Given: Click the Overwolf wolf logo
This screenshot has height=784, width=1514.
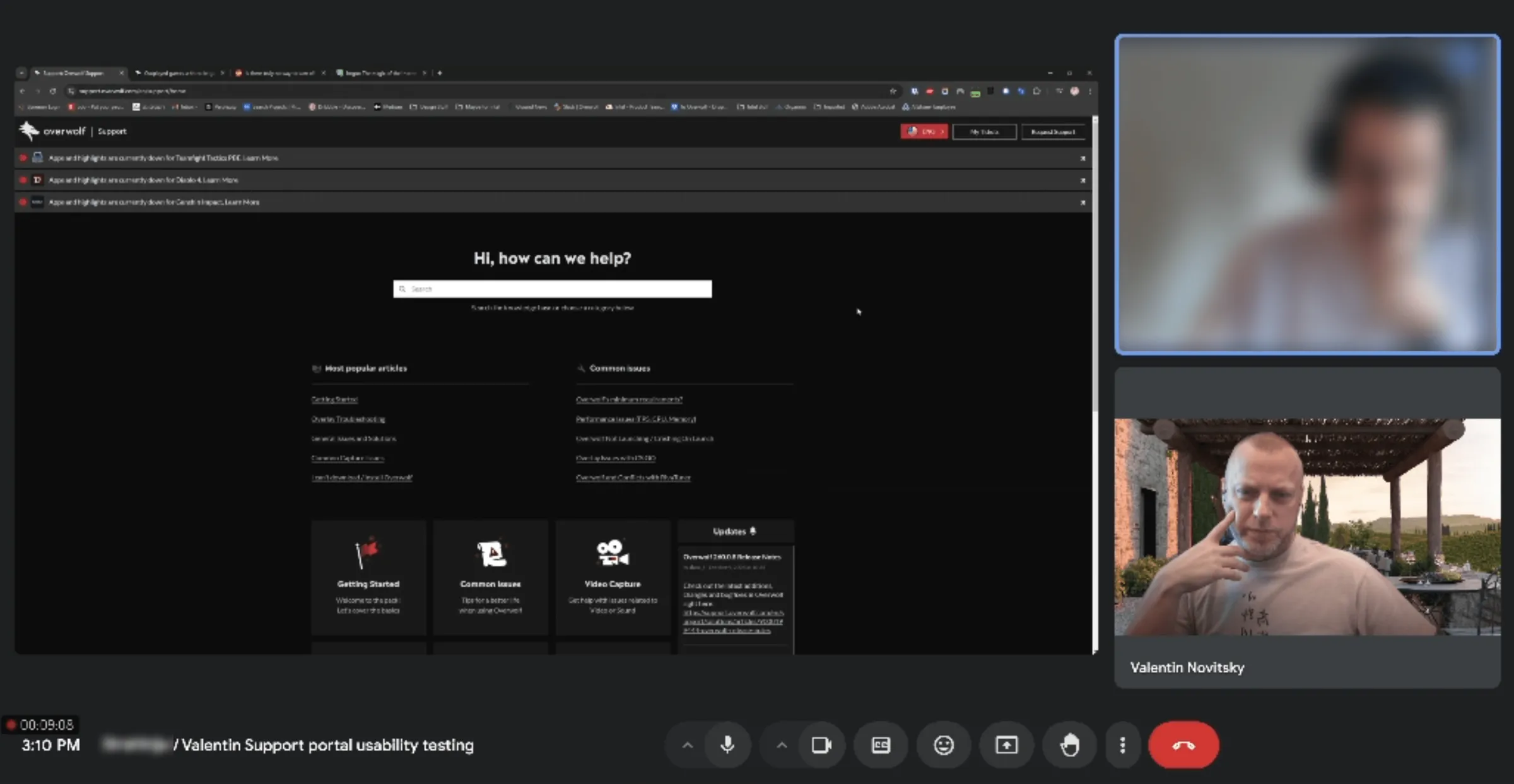Looking at the screenshot, I should [x=29, y=131].
